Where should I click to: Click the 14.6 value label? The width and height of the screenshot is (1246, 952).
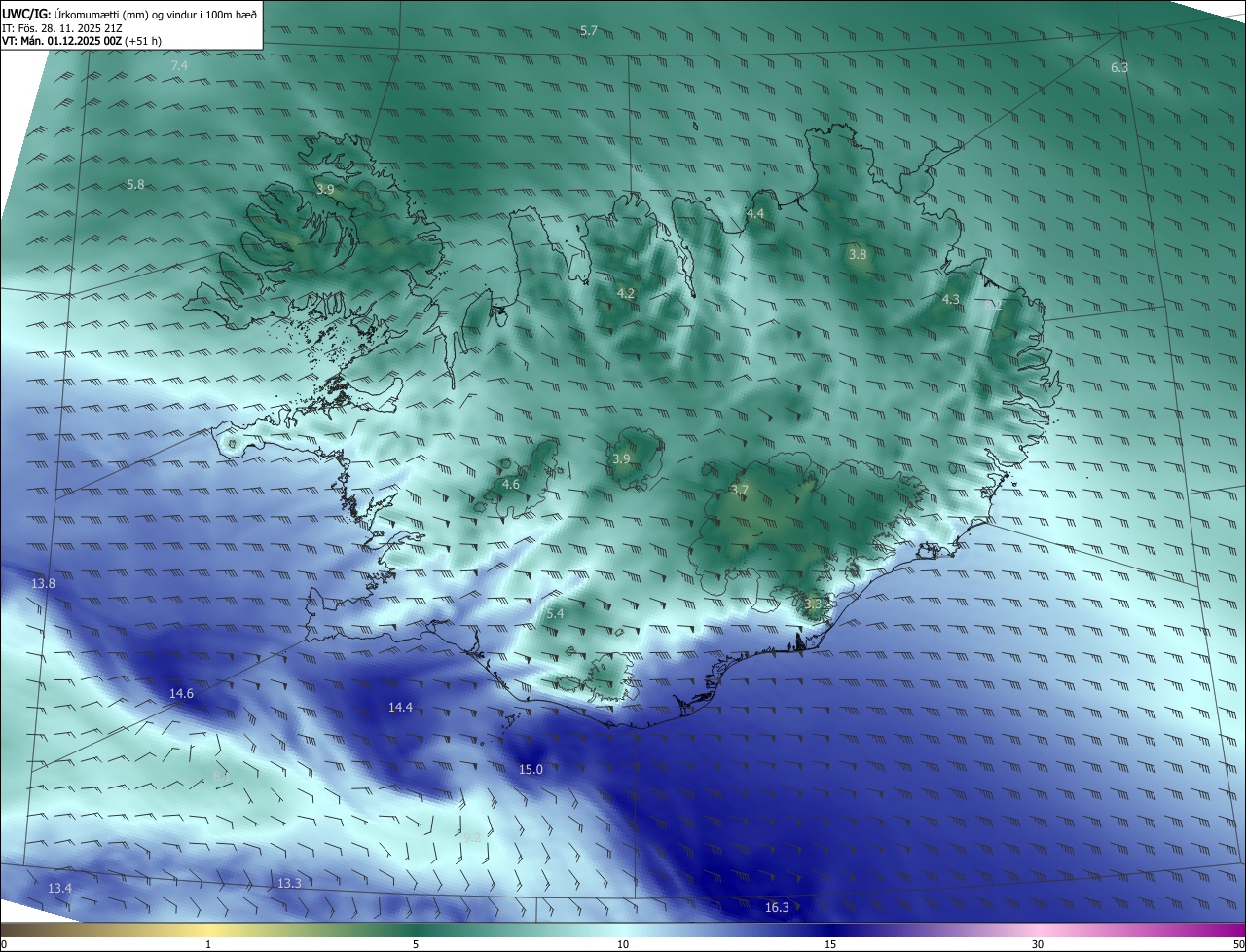click(x=181, y=693)
